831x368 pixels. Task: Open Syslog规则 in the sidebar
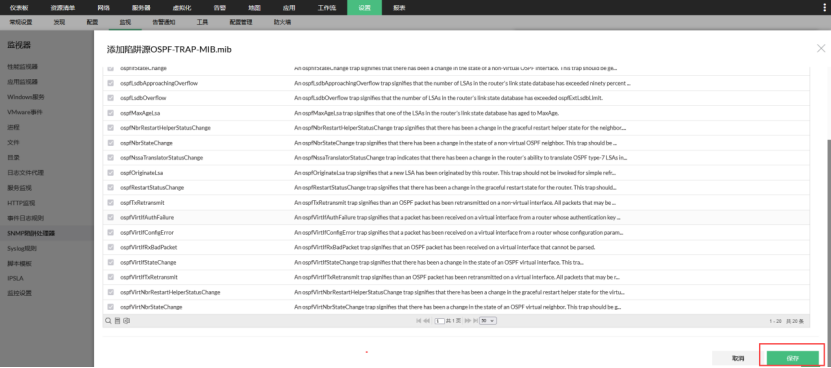point(22,248)
